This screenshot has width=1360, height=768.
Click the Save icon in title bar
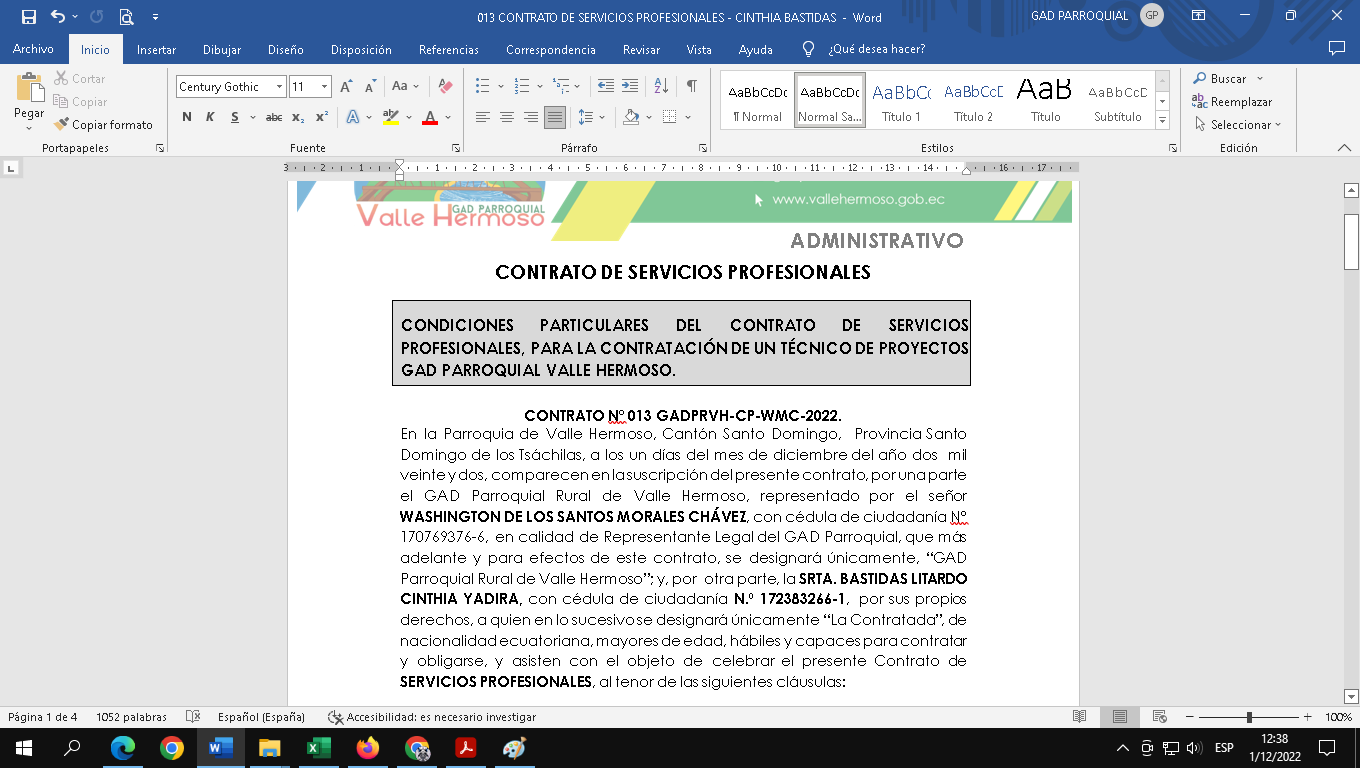tap(28, 17)
